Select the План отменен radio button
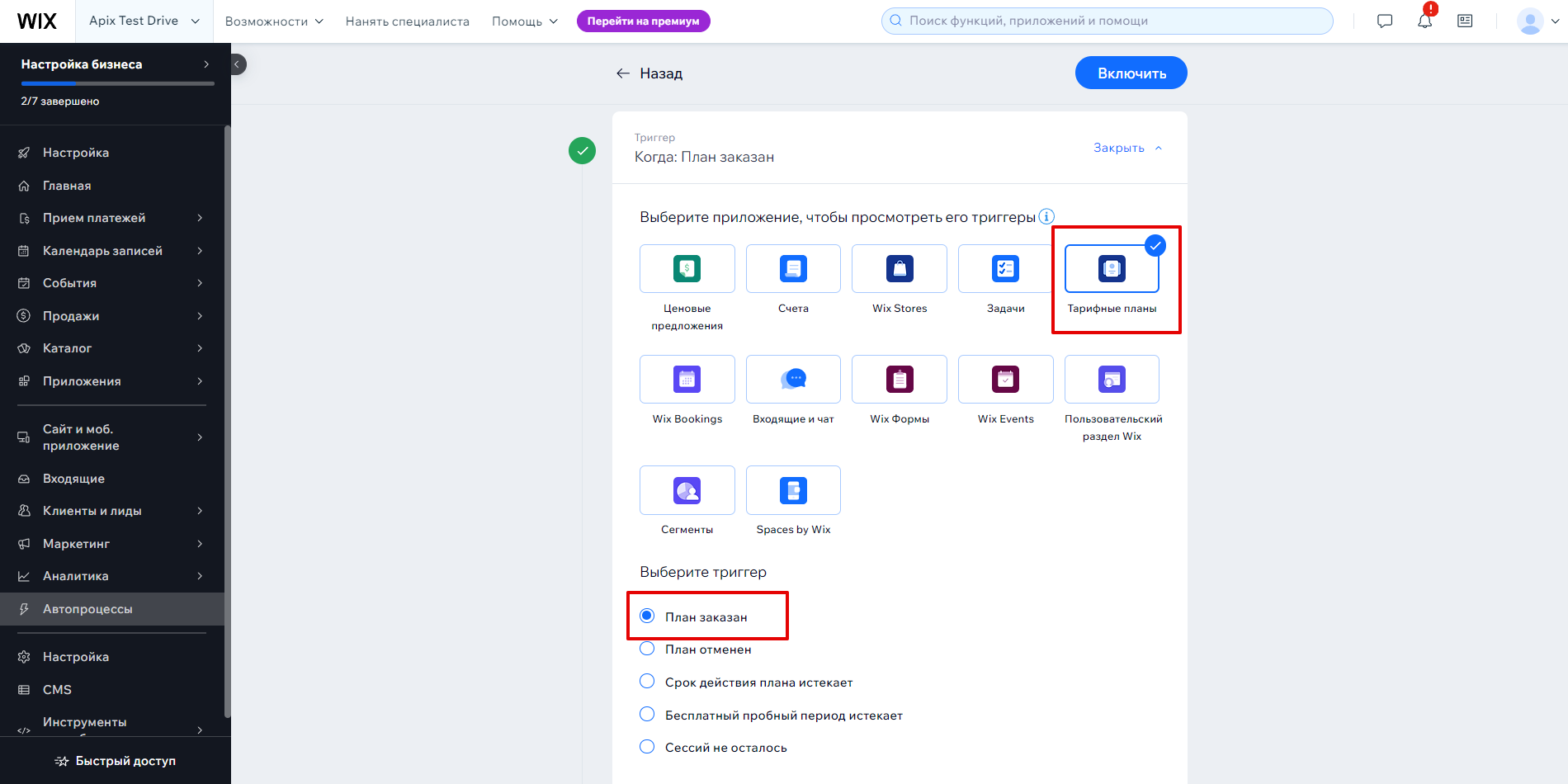This screenshot has height=784, width=1568. click(647, 649)
